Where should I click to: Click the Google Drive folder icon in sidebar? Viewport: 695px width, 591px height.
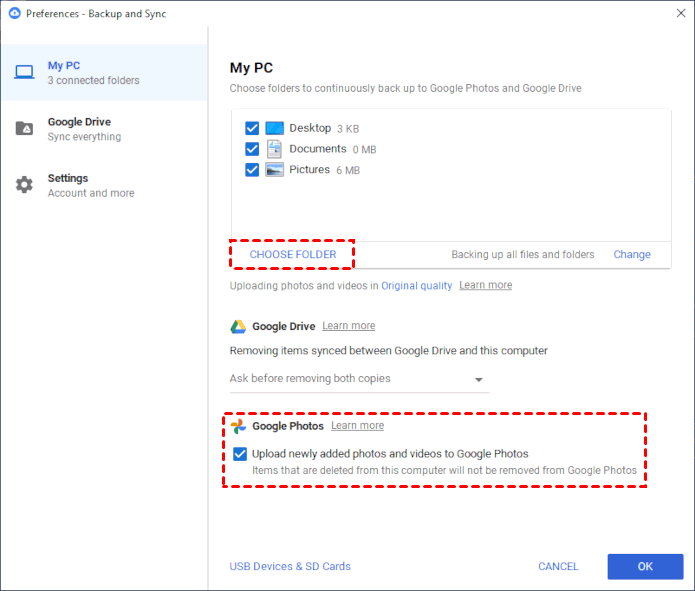coord(24,129)
